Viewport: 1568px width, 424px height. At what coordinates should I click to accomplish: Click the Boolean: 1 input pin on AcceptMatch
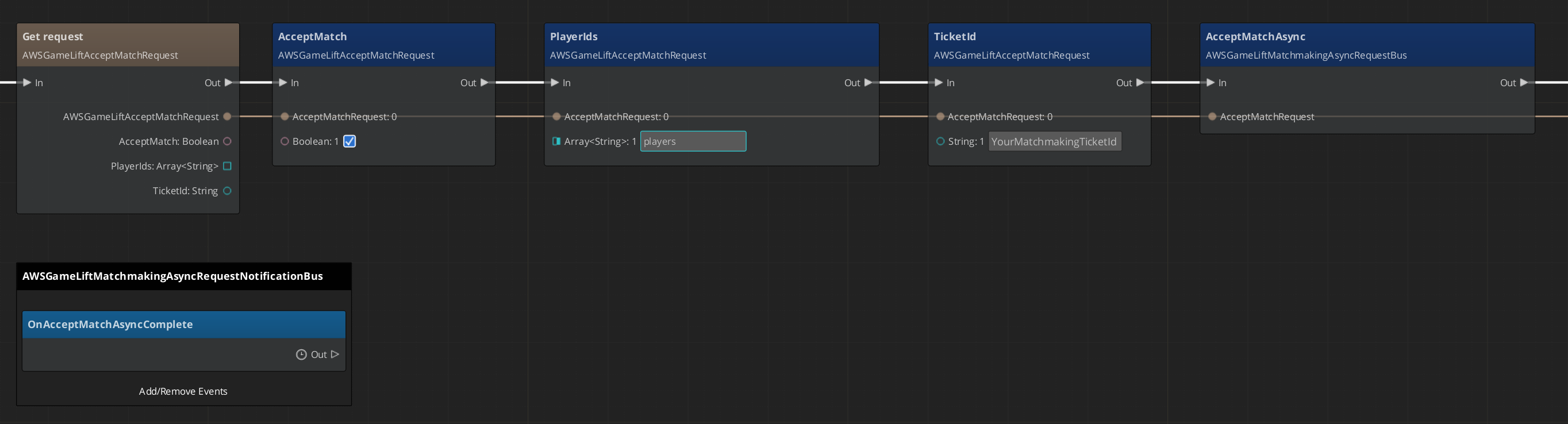click(285, 141)
